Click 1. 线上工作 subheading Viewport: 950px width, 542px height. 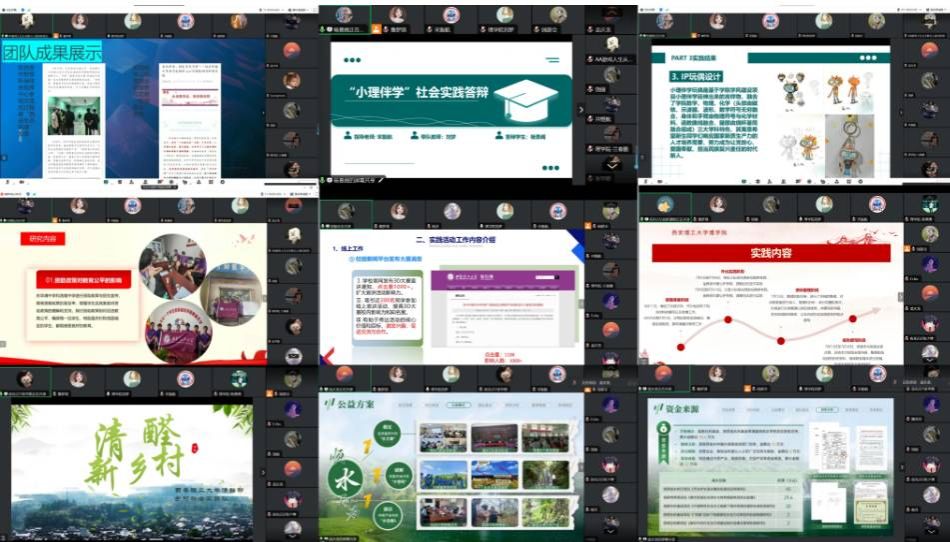pos(348,249)
